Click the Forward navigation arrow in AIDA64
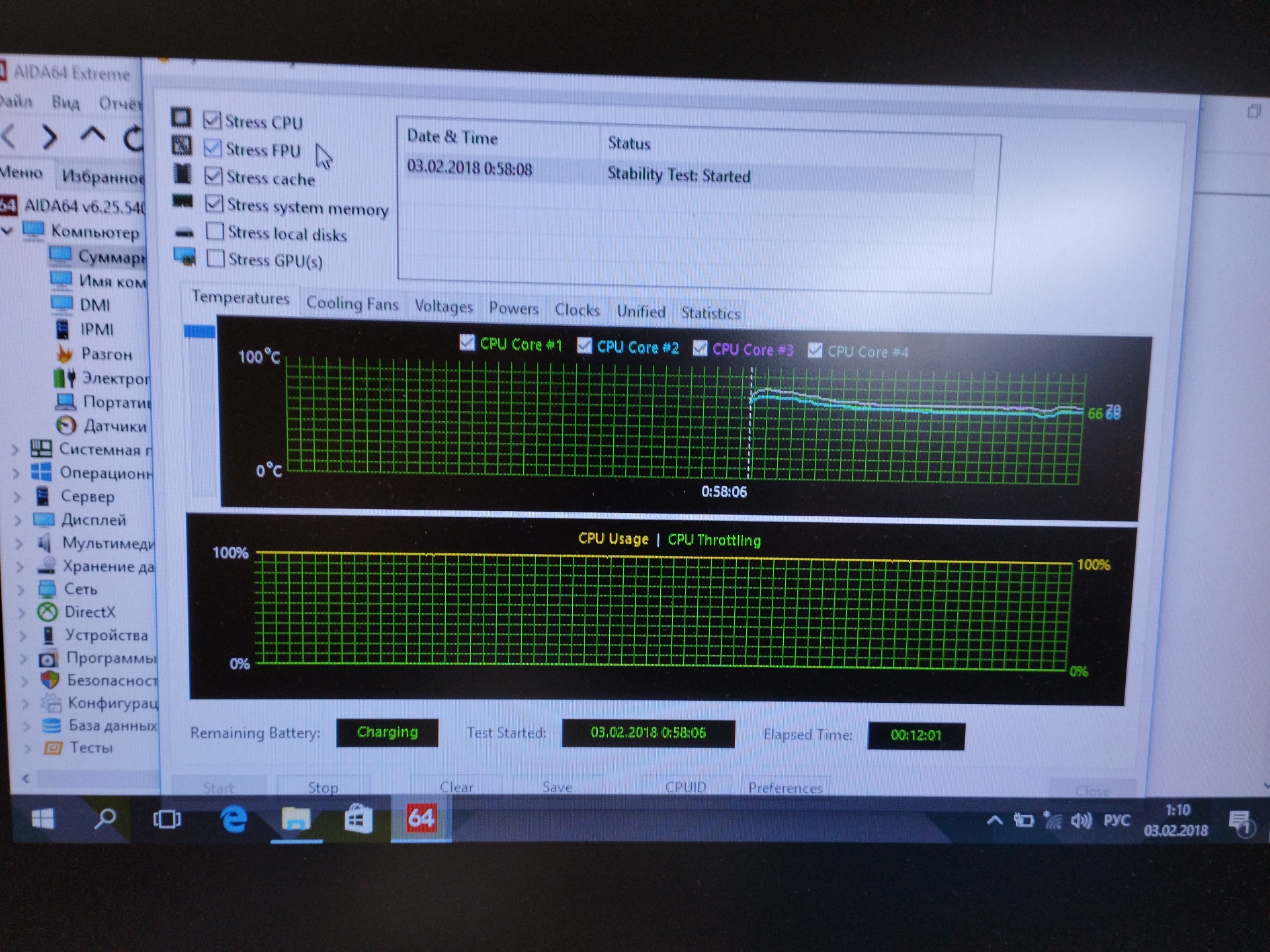This screenshot has width=1270, height=952. (x=50, y=137)
